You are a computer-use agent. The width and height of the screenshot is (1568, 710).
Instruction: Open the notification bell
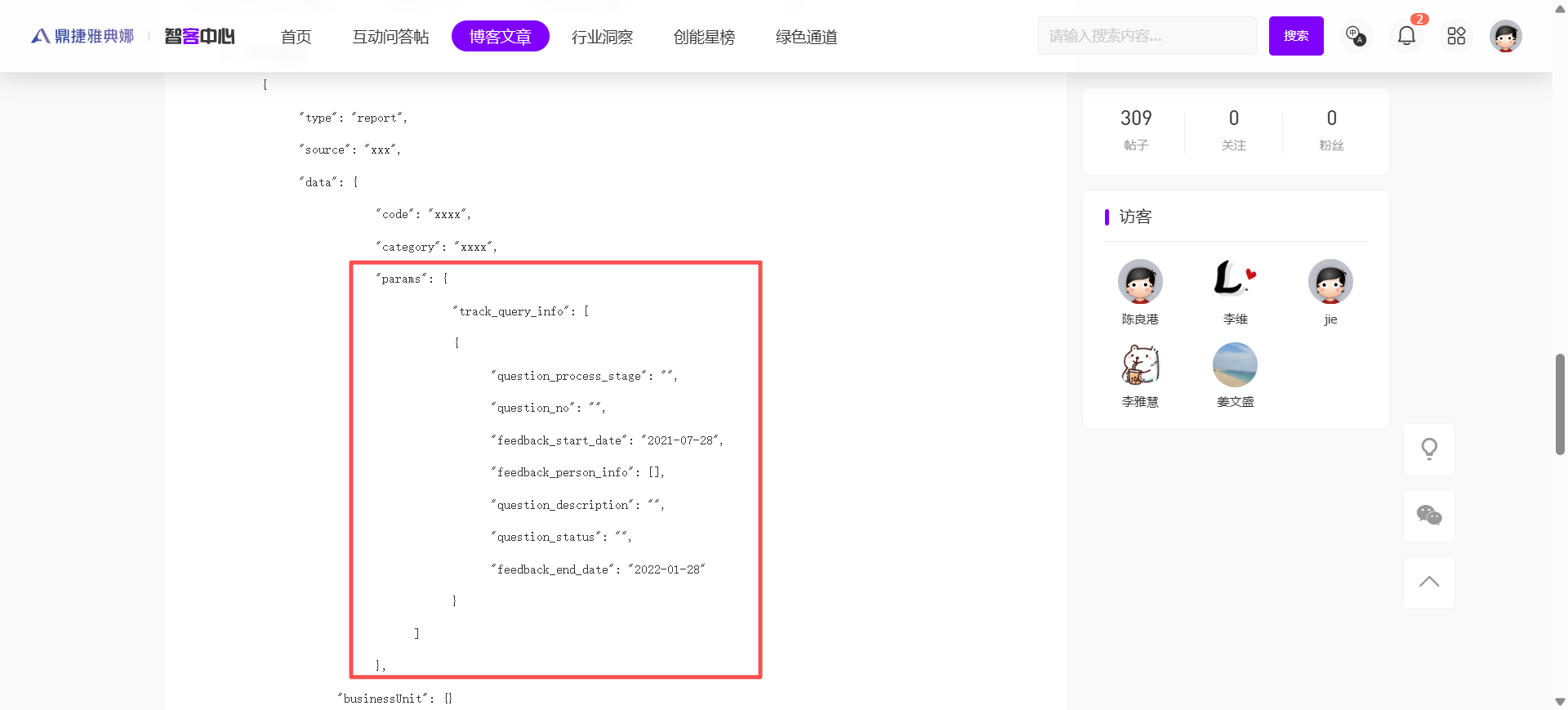(1406, 36)
